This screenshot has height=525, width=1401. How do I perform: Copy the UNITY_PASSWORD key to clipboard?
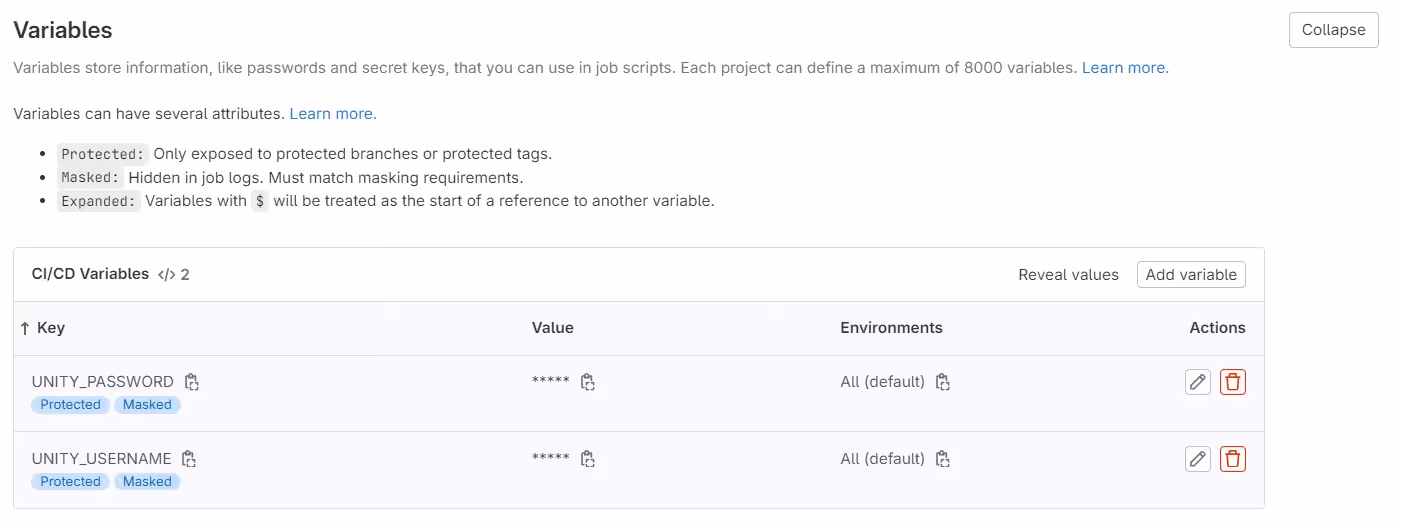click(192, 382)
